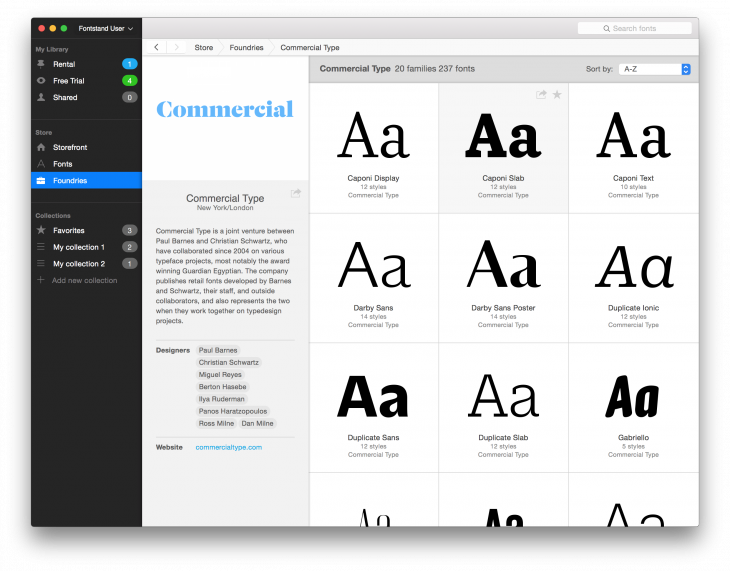
Task: Open the Sort by A-Z dropdown
Action: (x=654, y=69)
